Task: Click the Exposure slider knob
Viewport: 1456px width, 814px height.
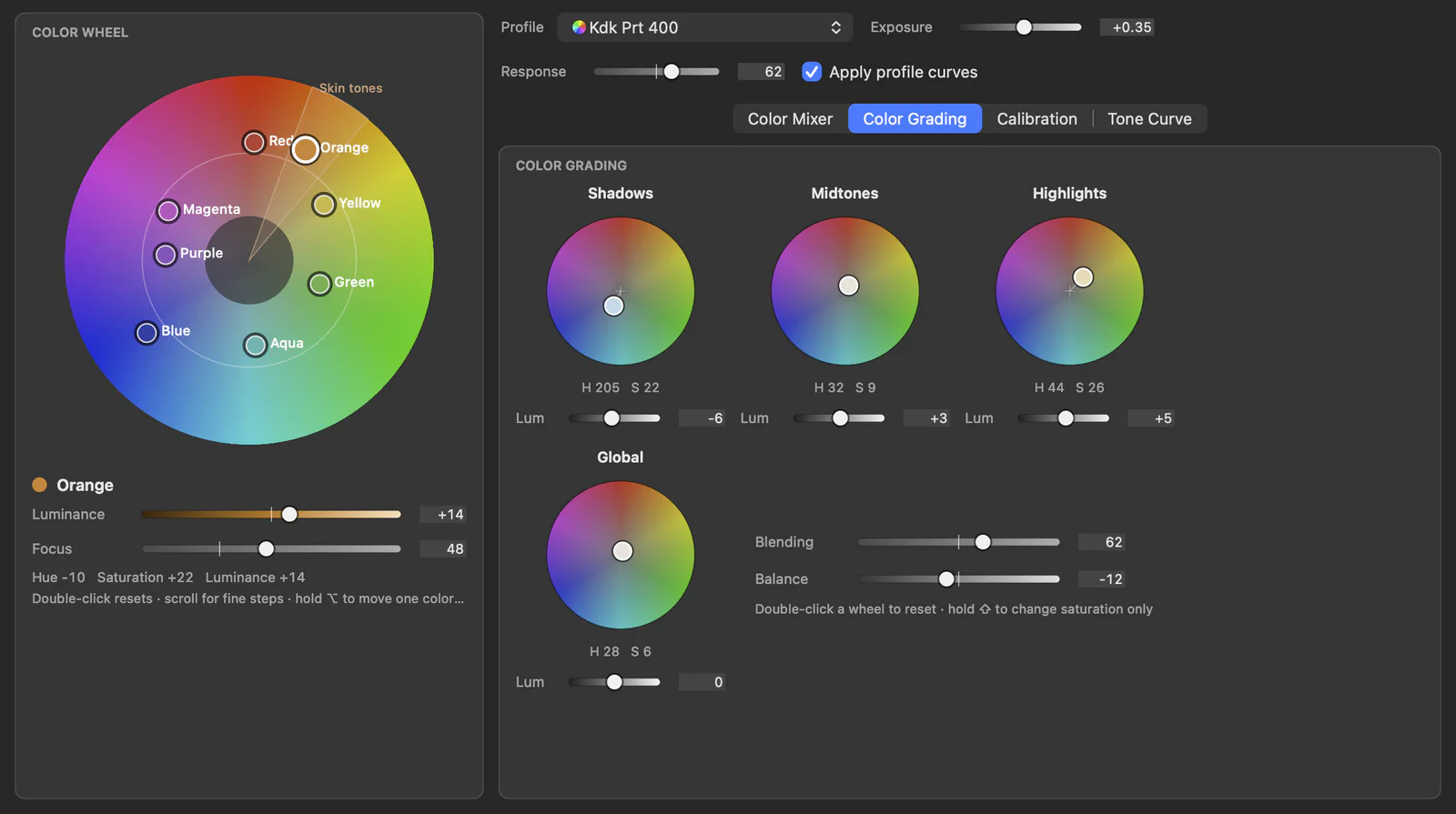Action: click(1024, 27)
